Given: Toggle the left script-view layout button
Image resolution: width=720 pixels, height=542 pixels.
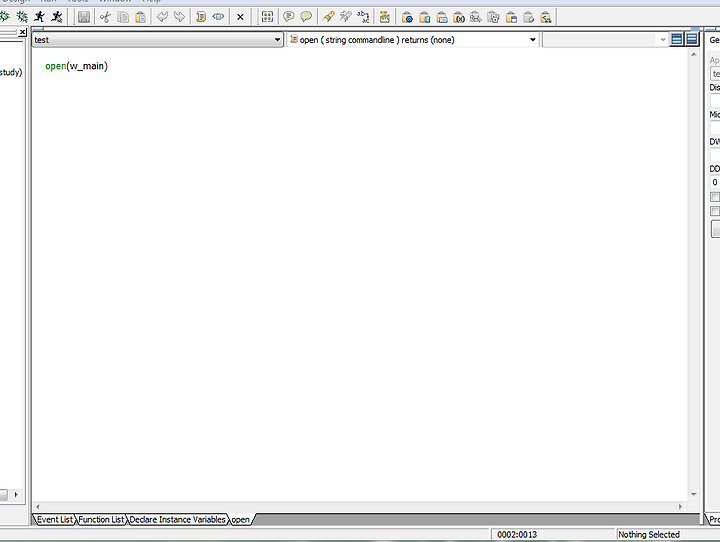Looking at the screenshot, I should pyautogui.click(x=676, y=40).
